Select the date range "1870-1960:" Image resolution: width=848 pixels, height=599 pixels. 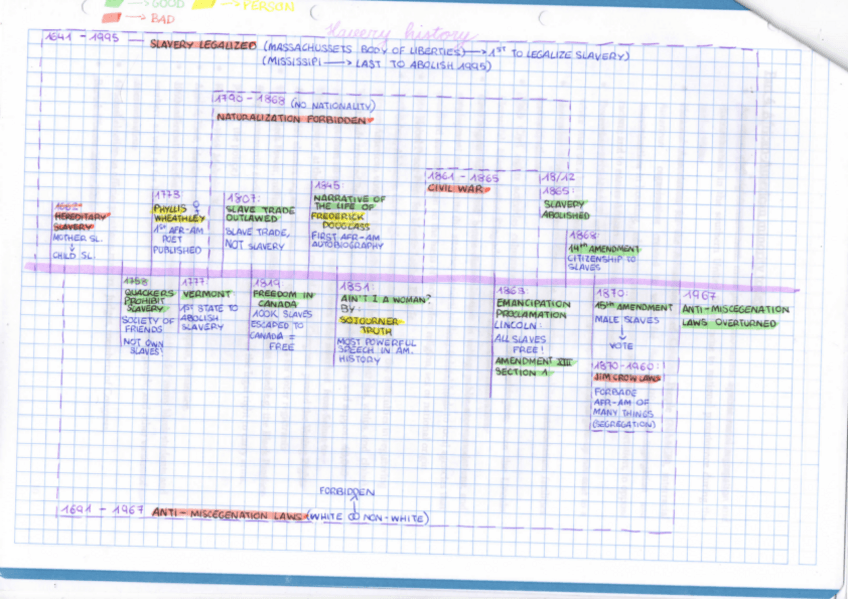click(628, 366)
